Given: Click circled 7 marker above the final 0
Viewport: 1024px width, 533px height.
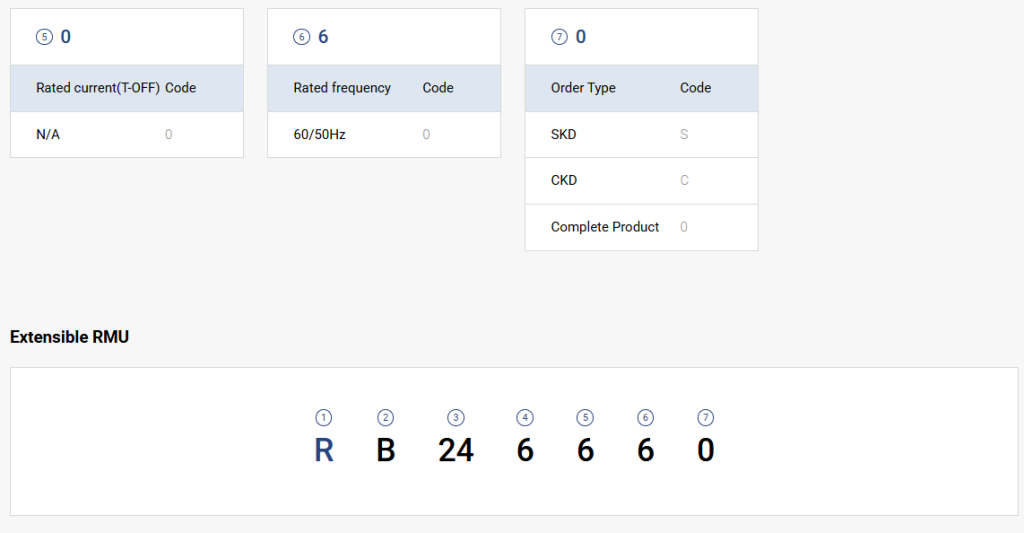Looking at the screenshot, I should 706,418.
